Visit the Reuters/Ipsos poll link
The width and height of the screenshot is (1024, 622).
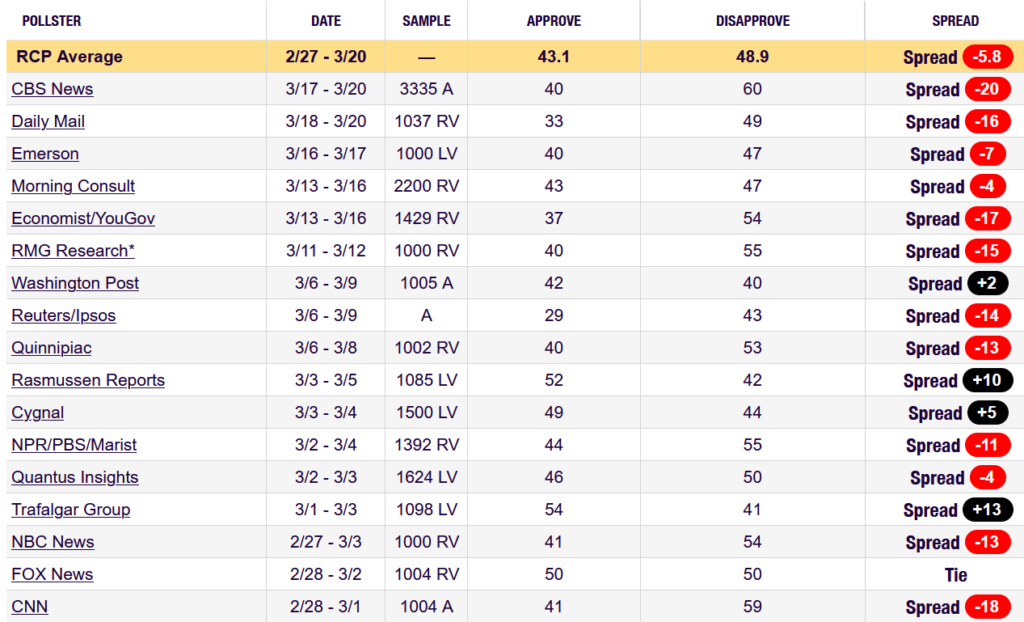63,316
